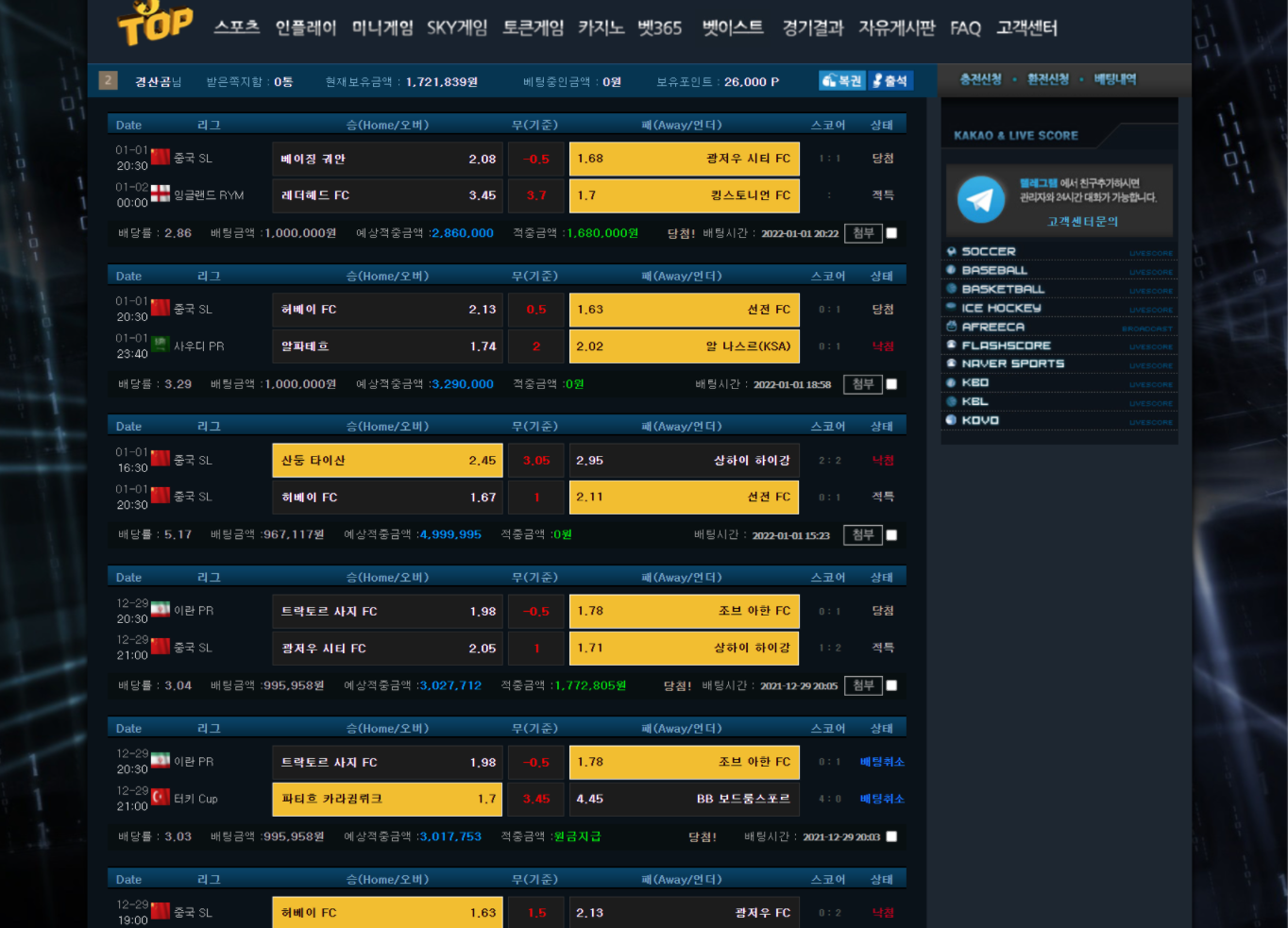Open the 인플레이 menu
The width and height of the screenshot is (1288, 928).
pyautogui.click(x=306, y=27)
